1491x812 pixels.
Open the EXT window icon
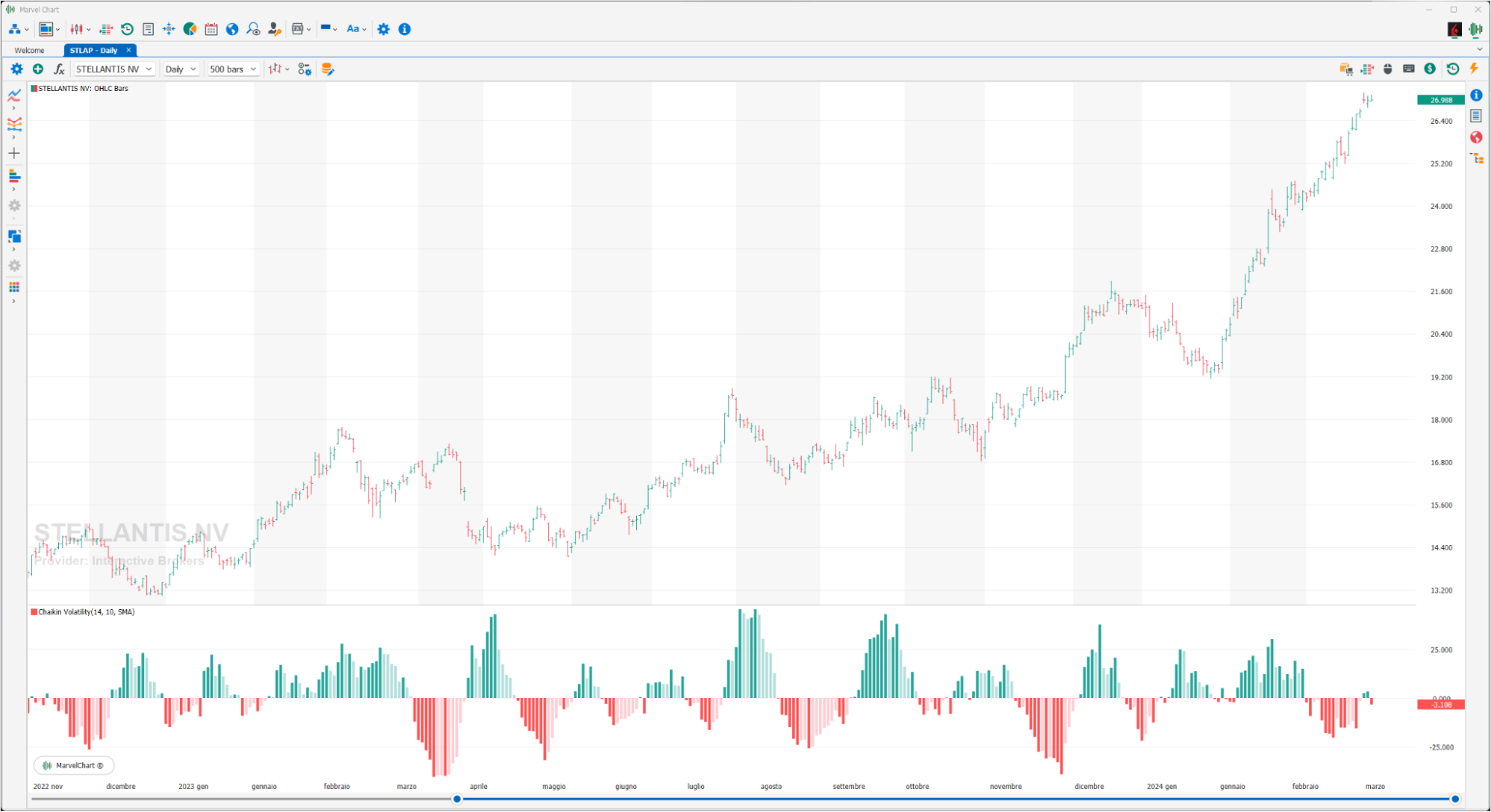298,29
